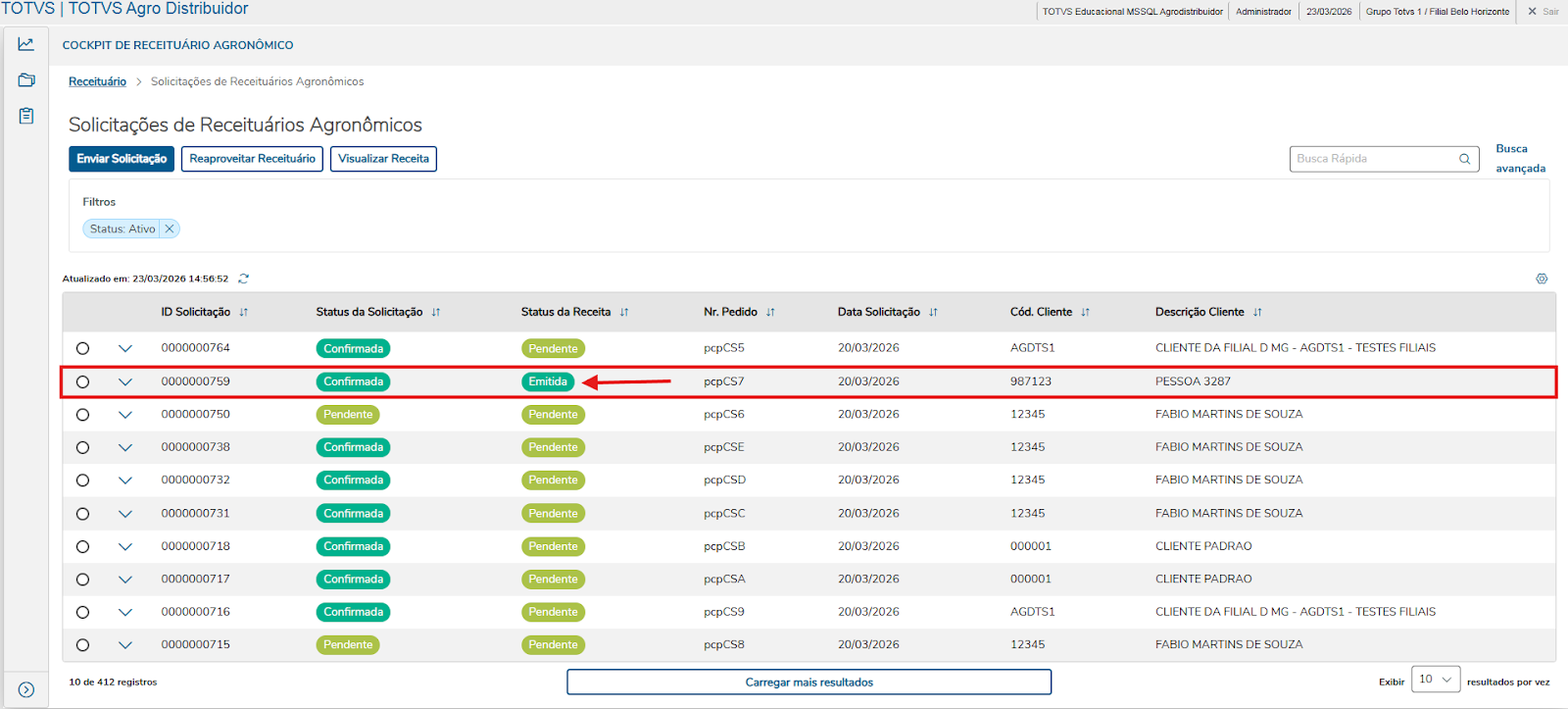Sort by Nr. Pedido column arrows

point(770,312)
